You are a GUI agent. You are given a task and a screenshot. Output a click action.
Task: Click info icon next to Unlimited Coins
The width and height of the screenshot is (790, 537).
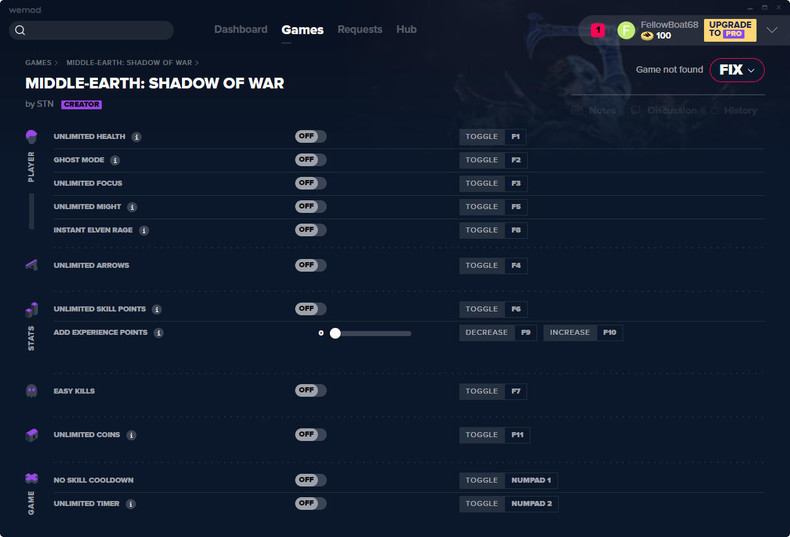click(x=131, y=435)
